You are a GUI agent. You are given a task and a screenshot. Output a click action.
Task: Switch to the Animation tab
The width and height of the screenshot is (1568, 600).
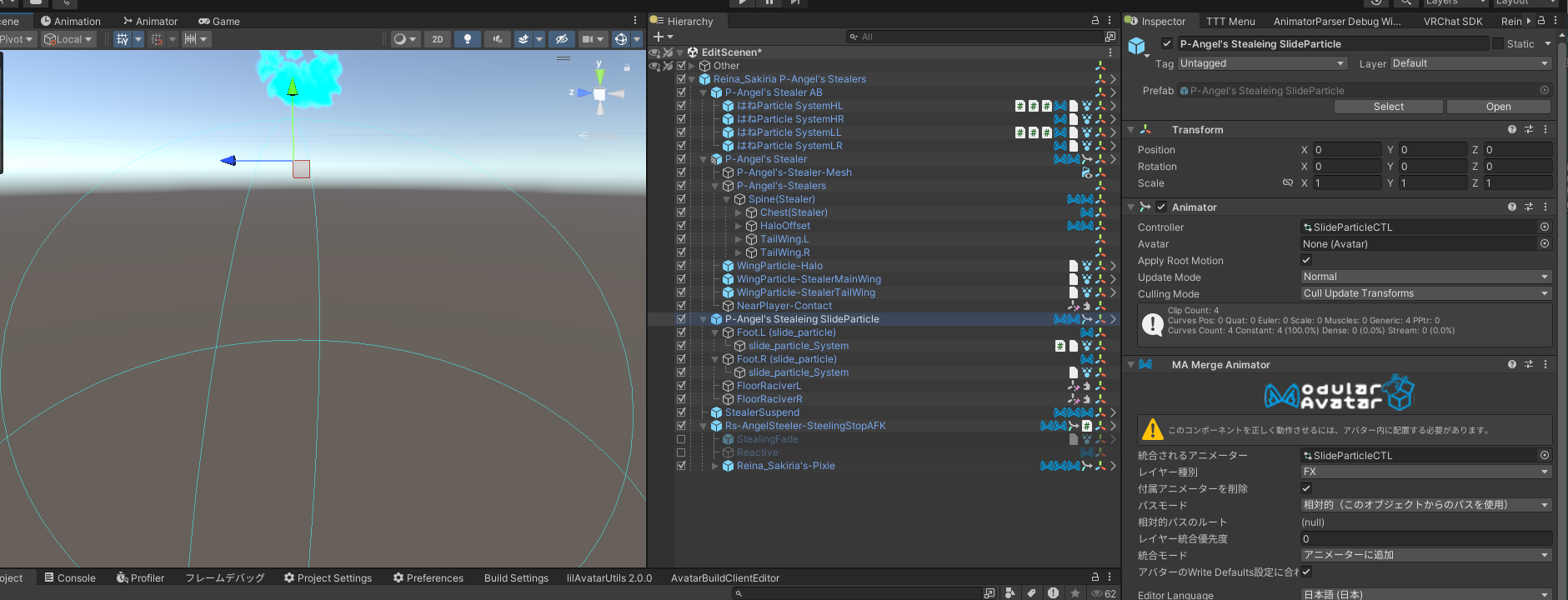point(71,21)
